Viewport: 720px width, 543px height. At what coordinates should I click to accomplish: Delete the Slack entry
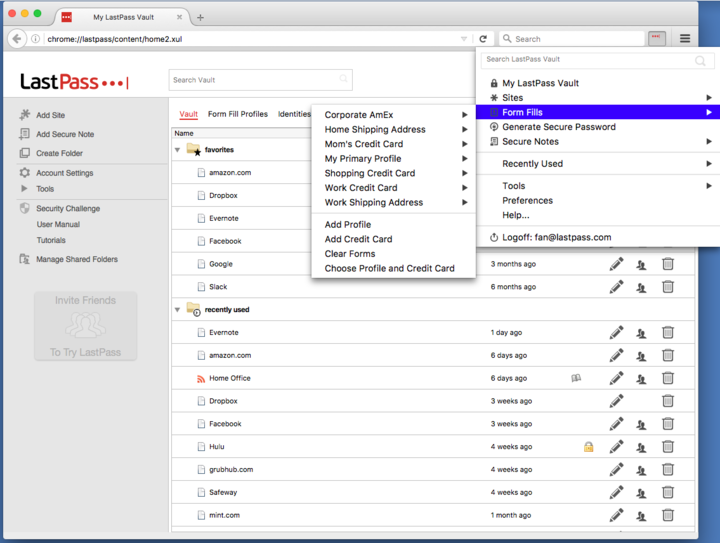(x=668, y=287)
